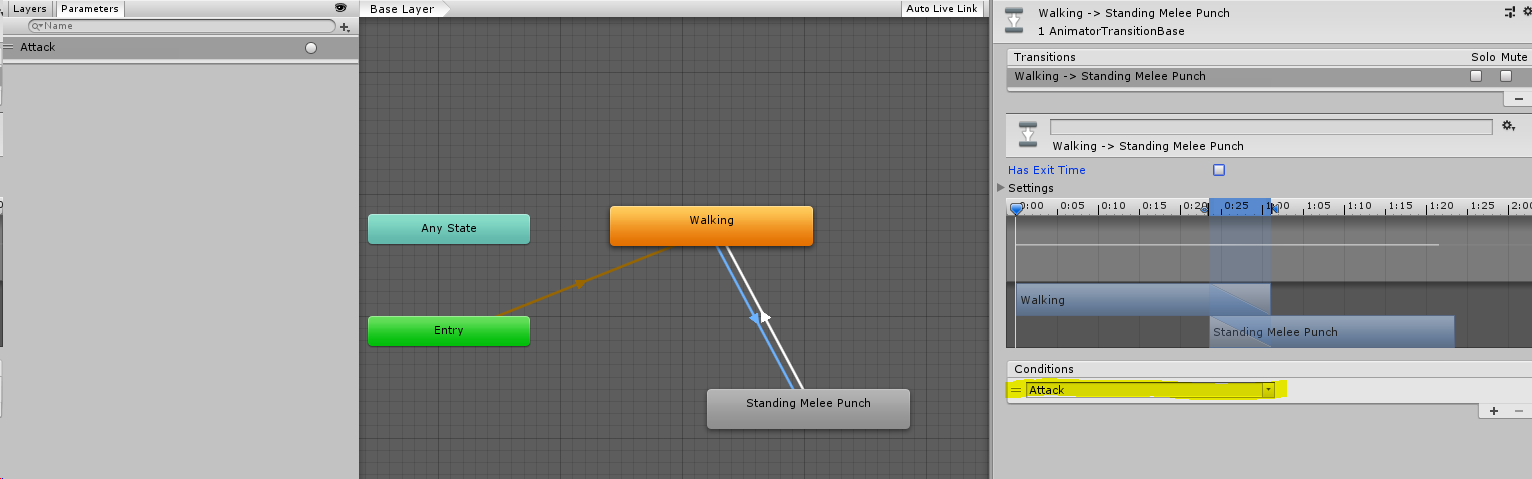Click the Name search field for parameters
Image resolution: width=1532 pixels, height=479 pixels.
coord(182,26)
